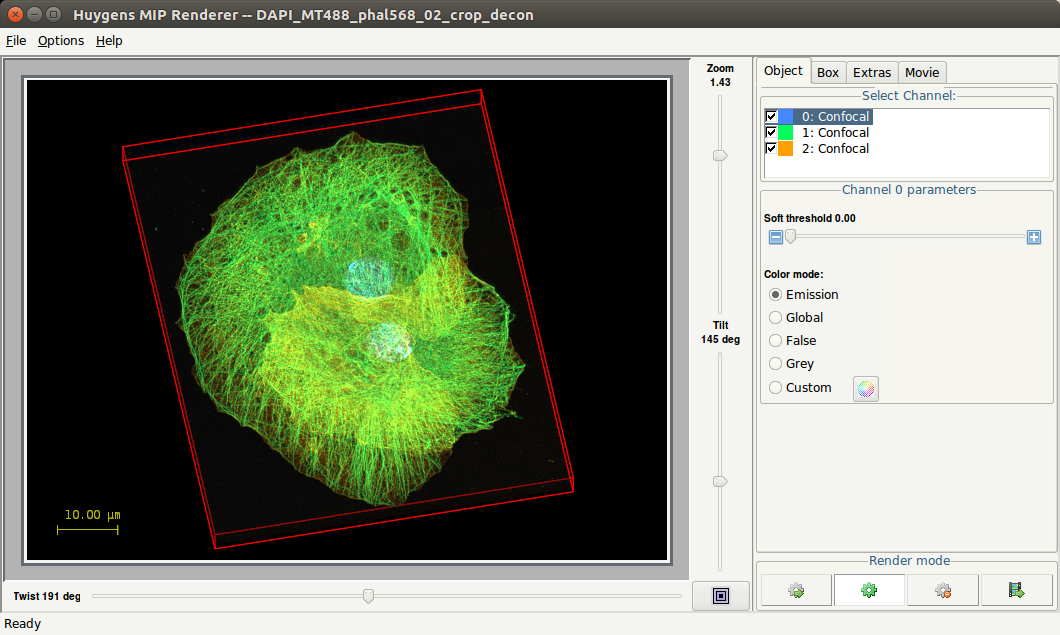Switch to the Movie tab
The image size is (1060, 635).
point(922,73)
